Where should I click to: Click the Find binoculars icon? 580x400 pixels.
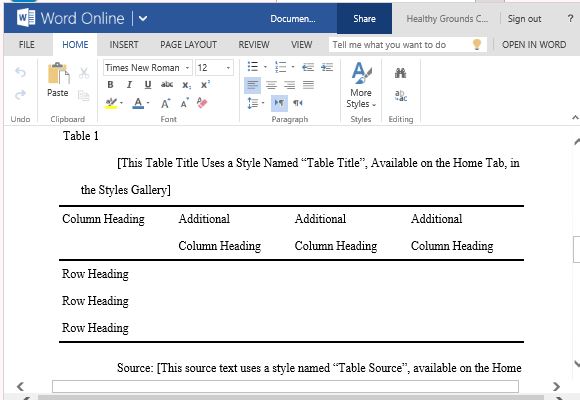(401, 73)
